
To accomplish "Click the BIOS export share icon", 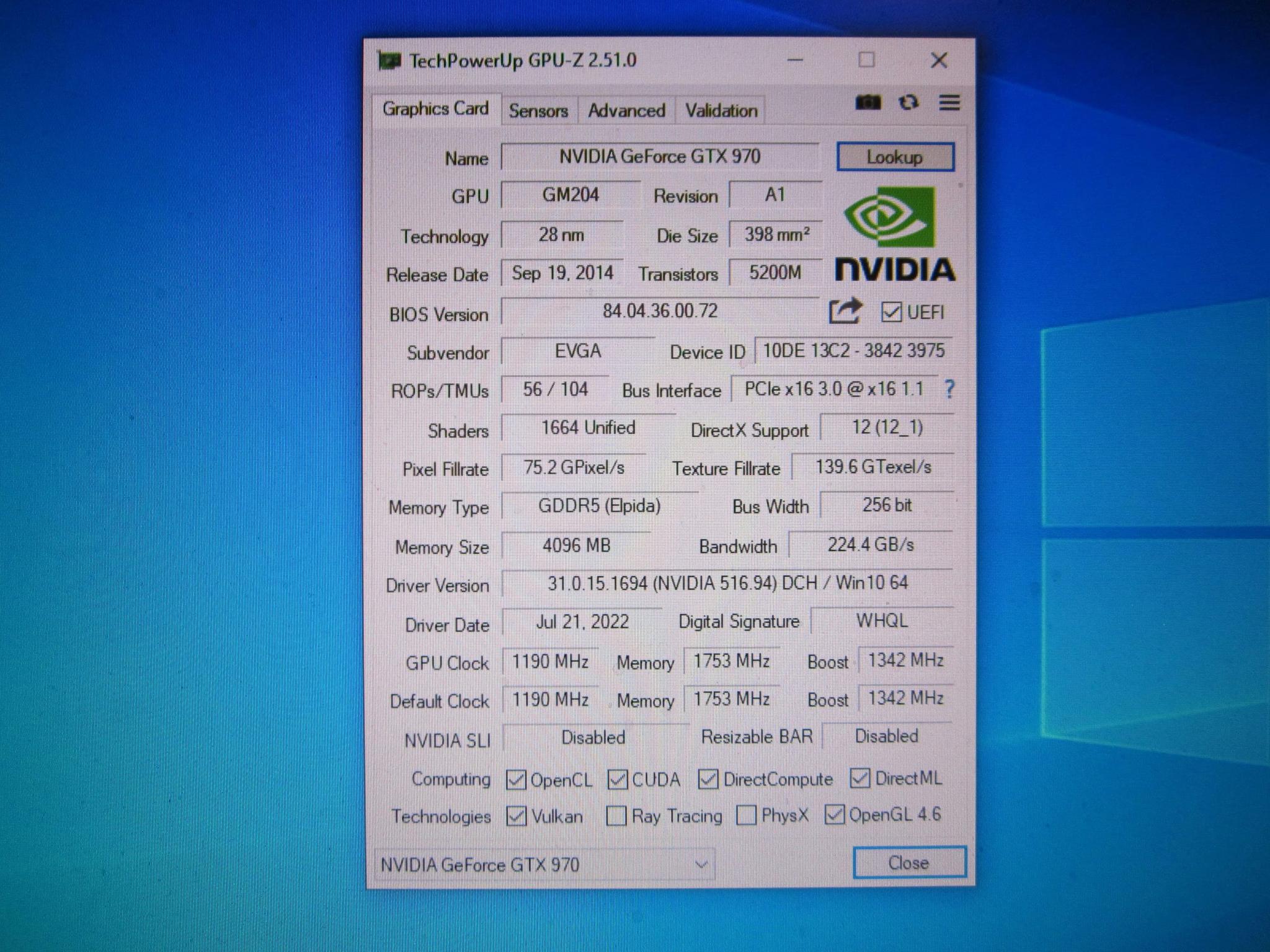I will [x=845, y=311].
